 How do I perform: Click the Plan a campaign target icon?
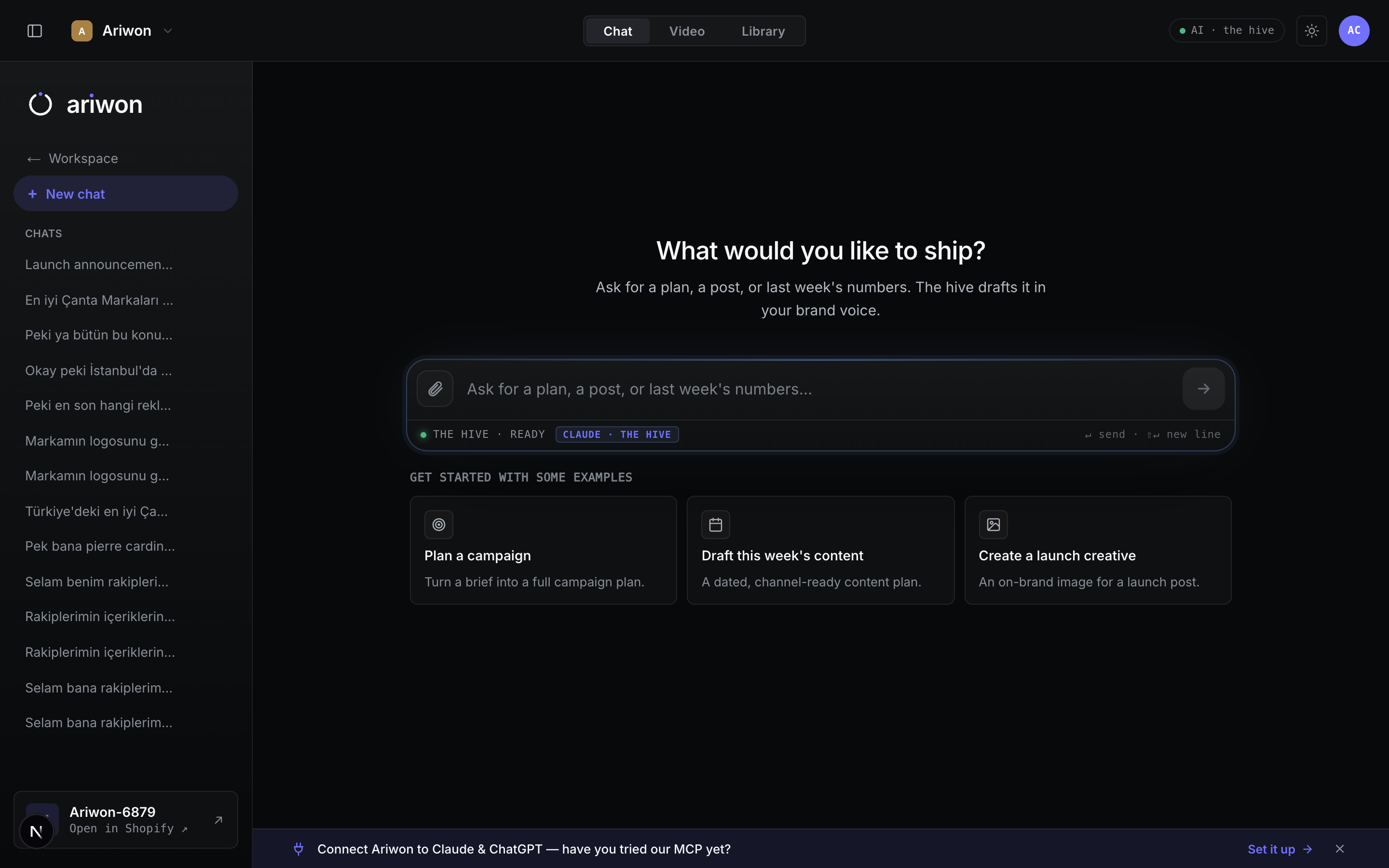(x=438, y=525)
